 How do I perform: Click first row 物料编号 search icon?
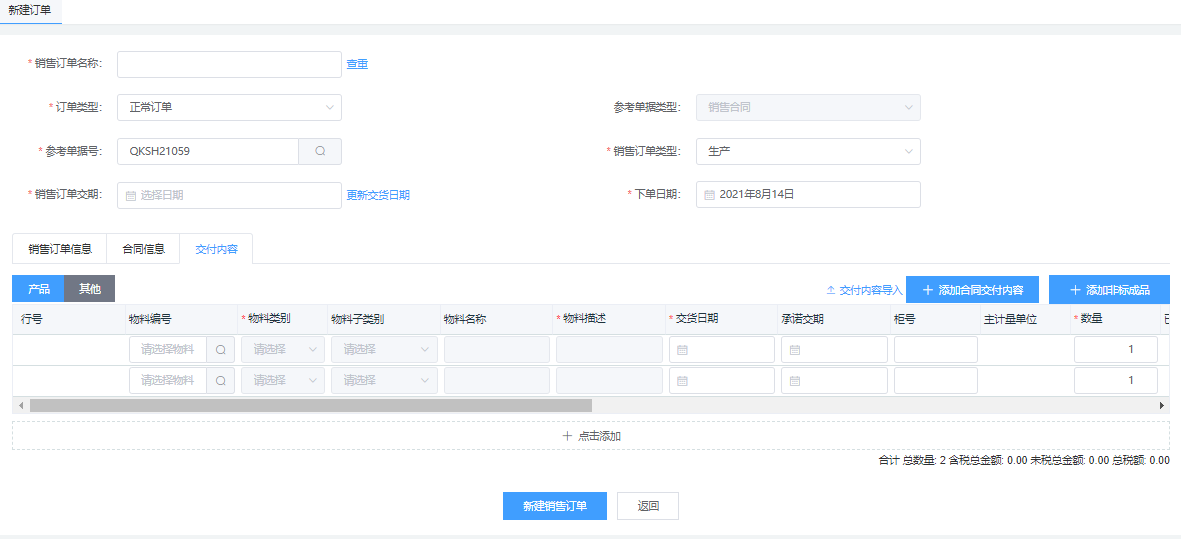[221, 350]
